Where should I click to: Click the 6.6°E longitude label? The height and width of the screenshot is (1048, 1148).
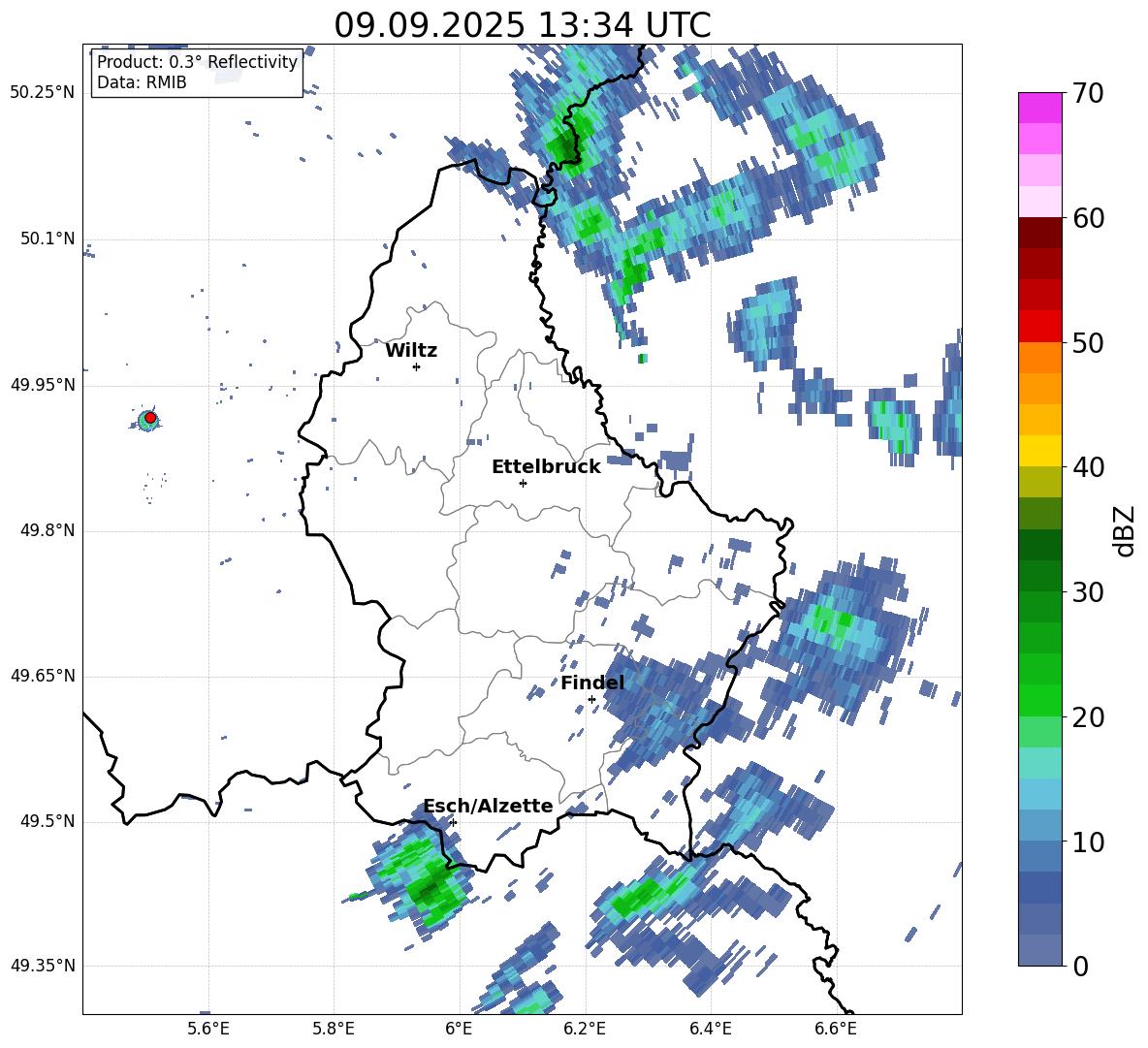click(x=836, y=1029)
